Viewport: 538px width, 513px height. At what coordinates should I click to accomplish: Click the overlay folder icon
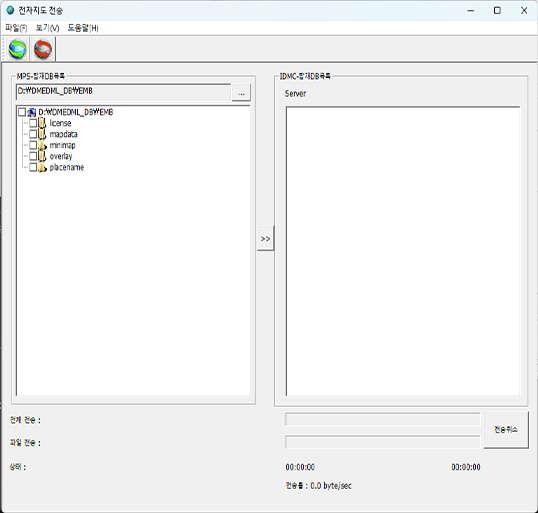(x=42, y=156)
